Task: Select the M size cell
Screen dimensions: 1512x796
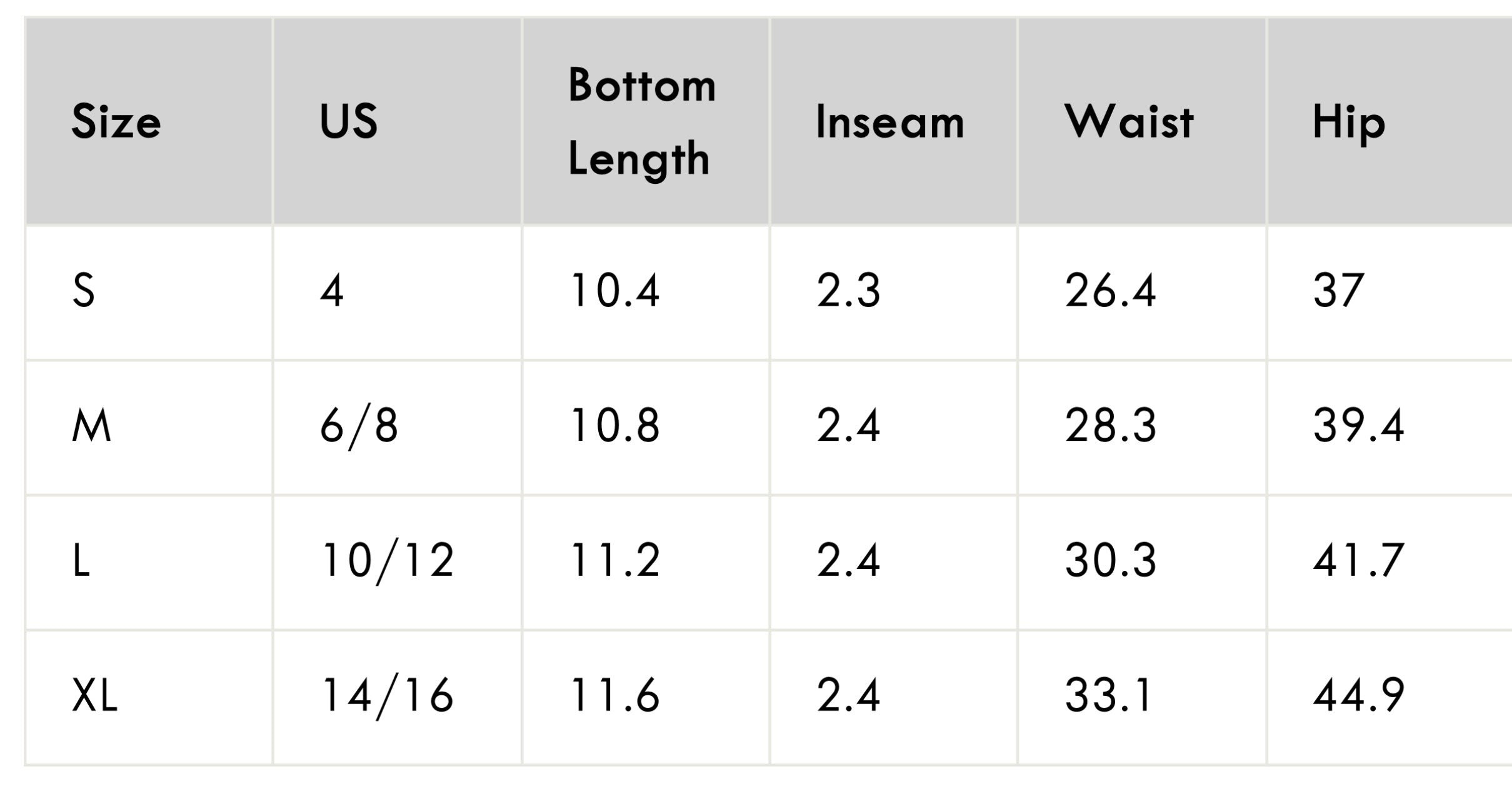Action: pyautogui.click(x=149, y=428)
